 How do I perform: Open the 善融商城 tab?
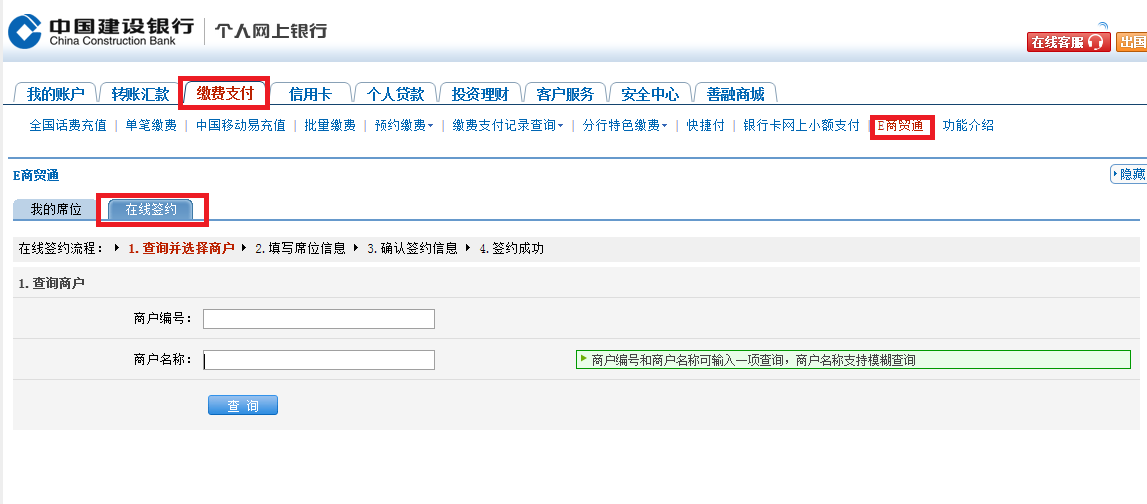tap(735, 94)
